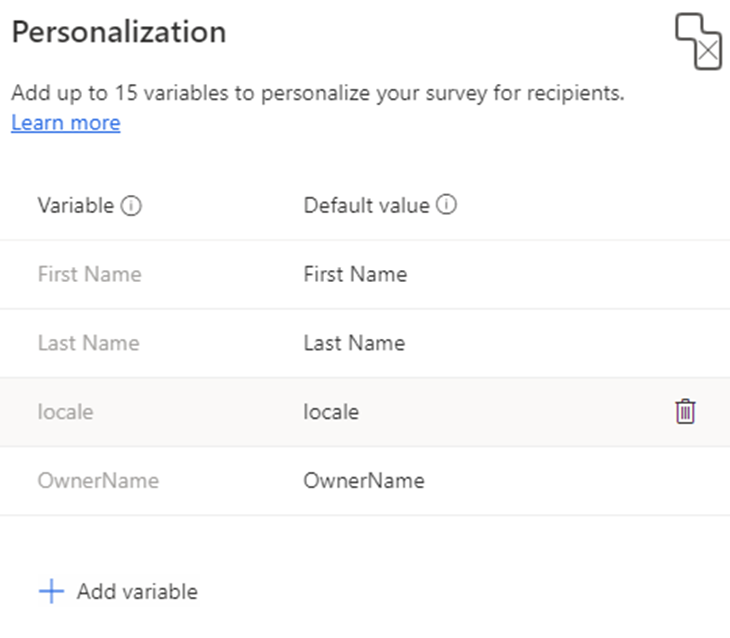Select the Last Name variable name
Screen dimensions: 730x638
pos(88,343)
